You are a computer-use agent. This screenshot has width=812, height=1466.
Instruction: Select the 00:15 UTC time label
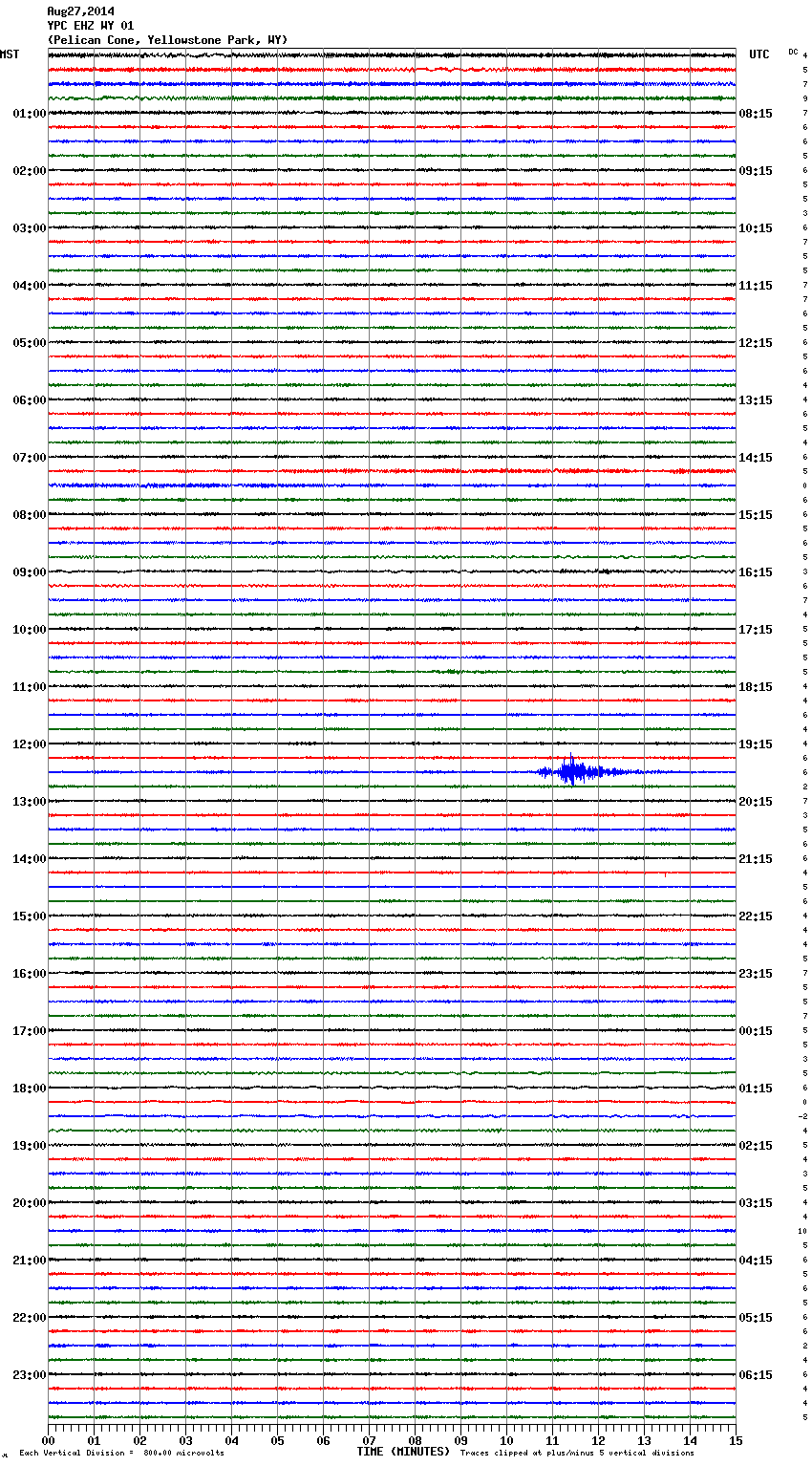coord(756,1031)
